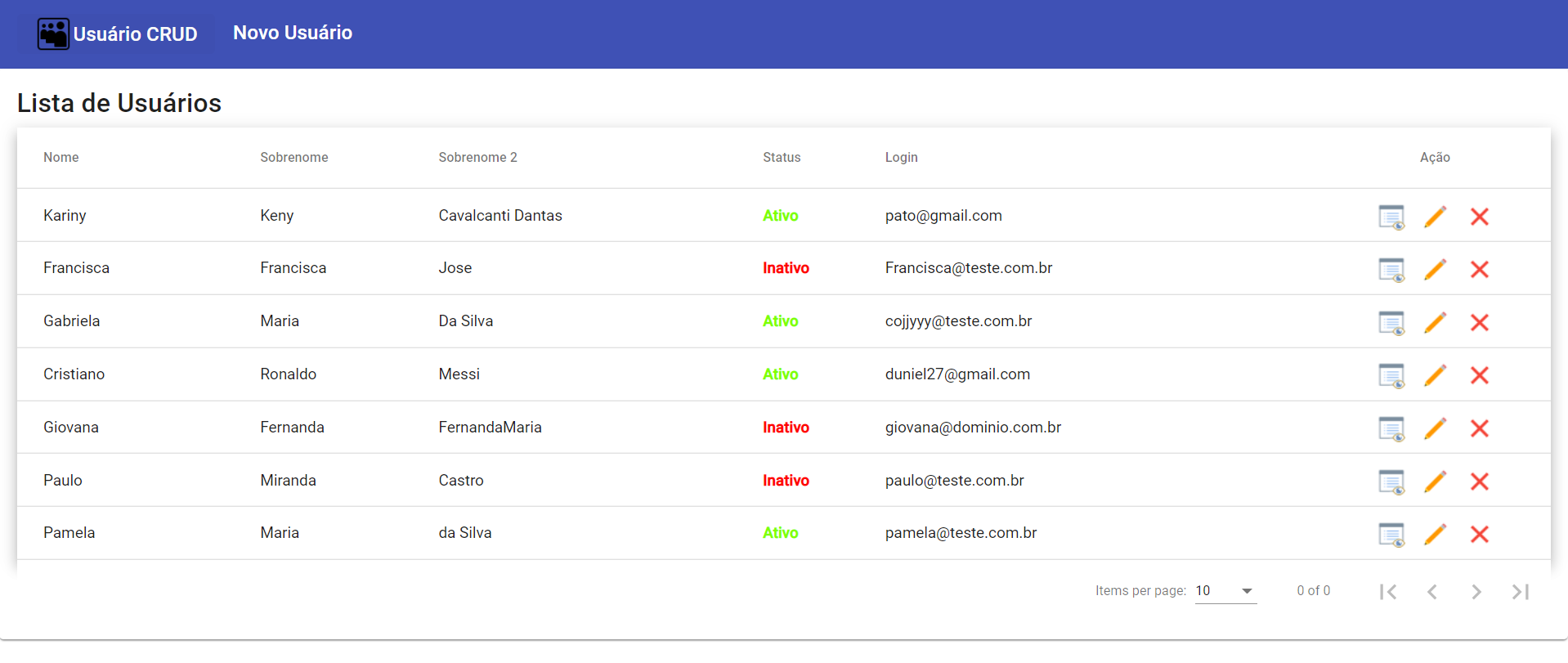1568x663 pixels.
Task: Click the Status column header
Action: [782, 158]
